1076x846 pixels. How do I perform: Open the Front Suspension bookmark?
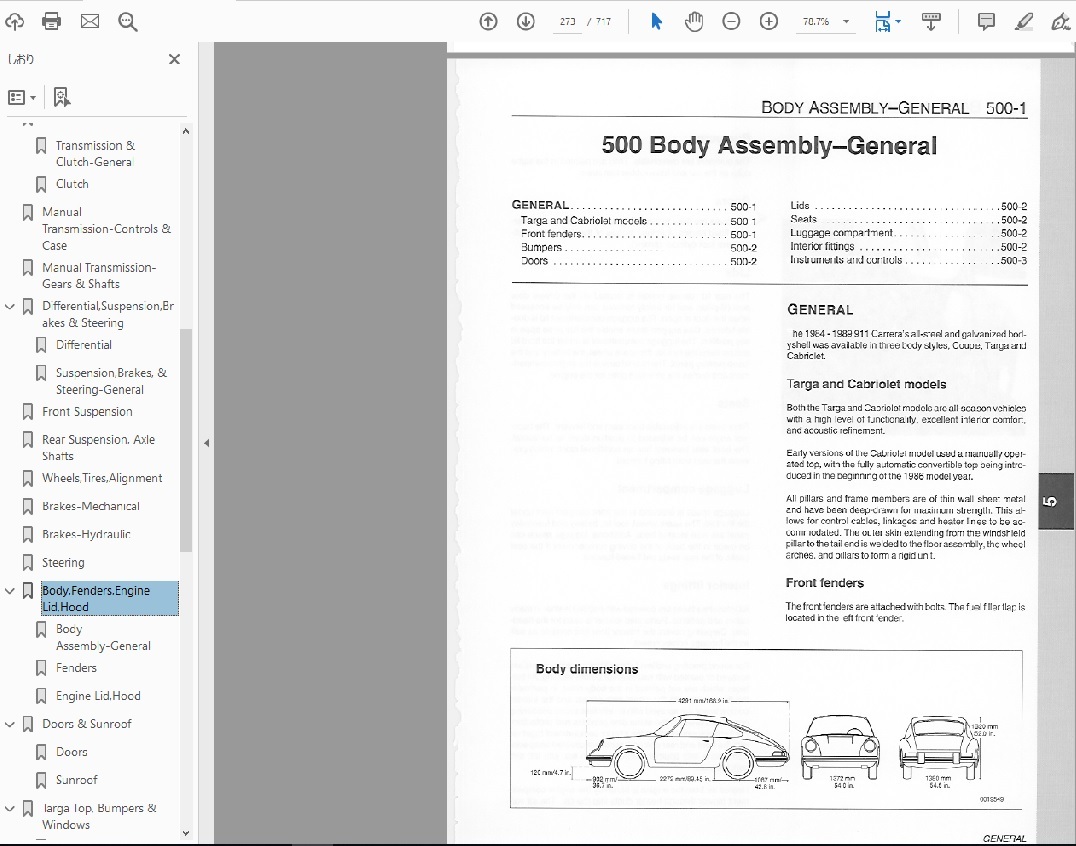coord(87,412)
